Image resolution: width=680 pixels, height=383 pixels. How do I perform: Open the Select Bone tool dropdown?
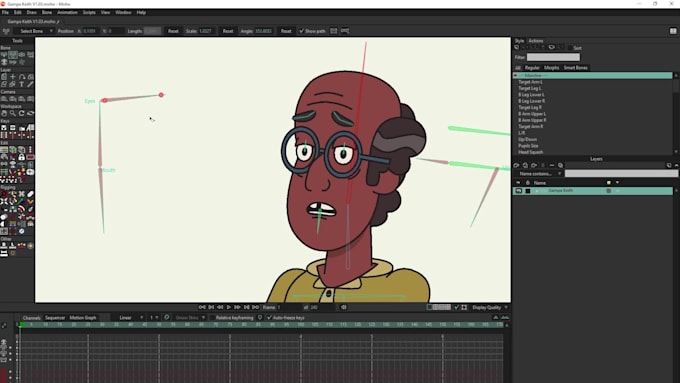[x=34, y=31]
